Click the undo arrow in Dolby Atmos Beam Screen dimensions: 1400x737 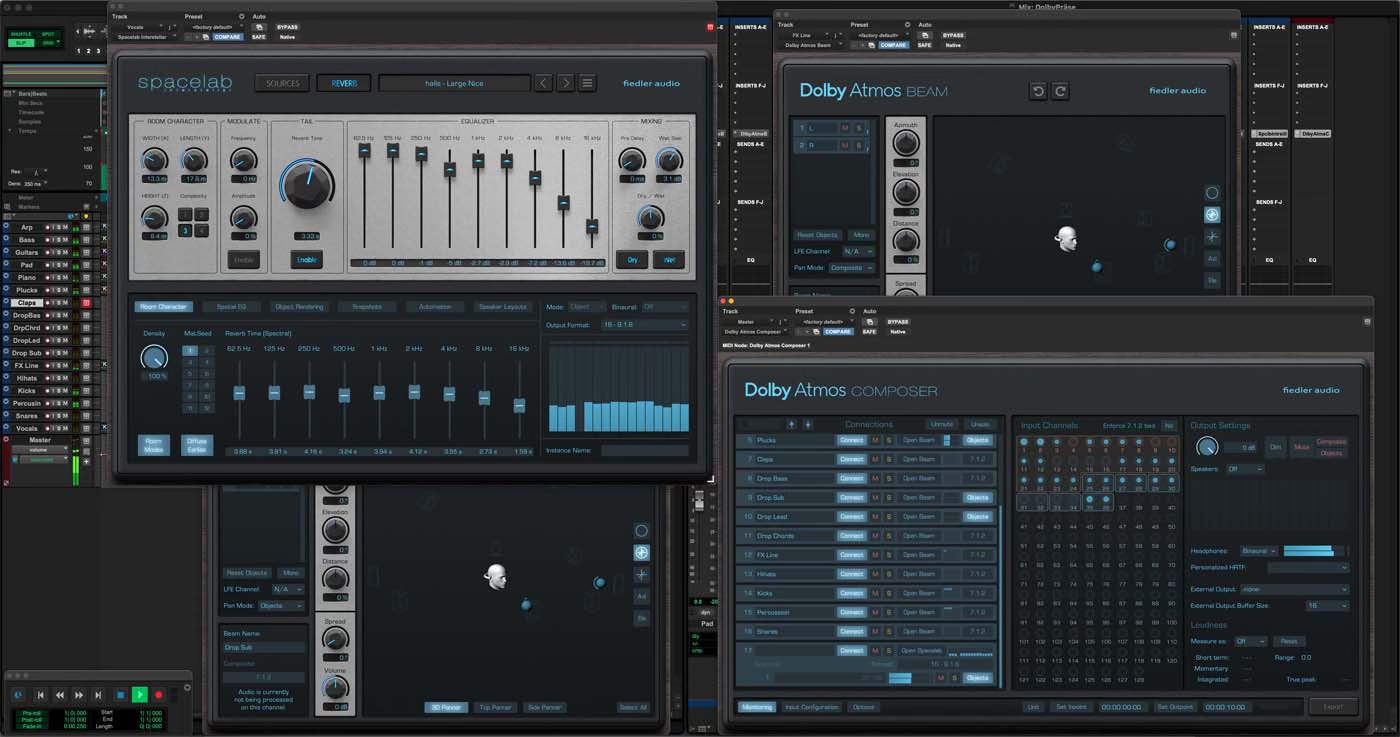1038,91
